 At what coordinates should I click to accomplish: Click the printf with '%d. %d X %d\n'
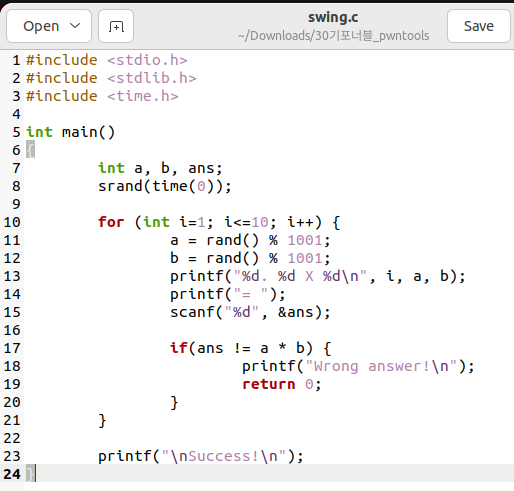tap(318, 276)
